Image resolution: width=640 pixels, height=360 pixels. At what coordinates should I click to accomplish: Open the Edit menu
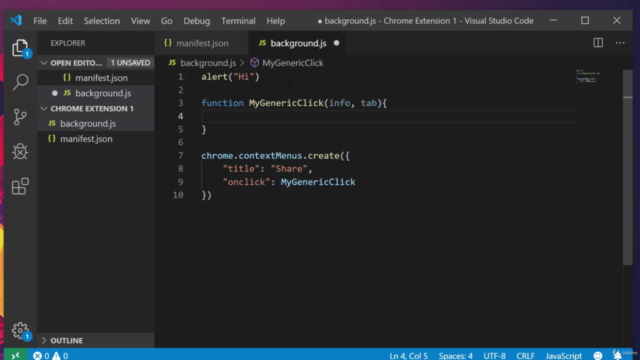(x=65, y=21)
